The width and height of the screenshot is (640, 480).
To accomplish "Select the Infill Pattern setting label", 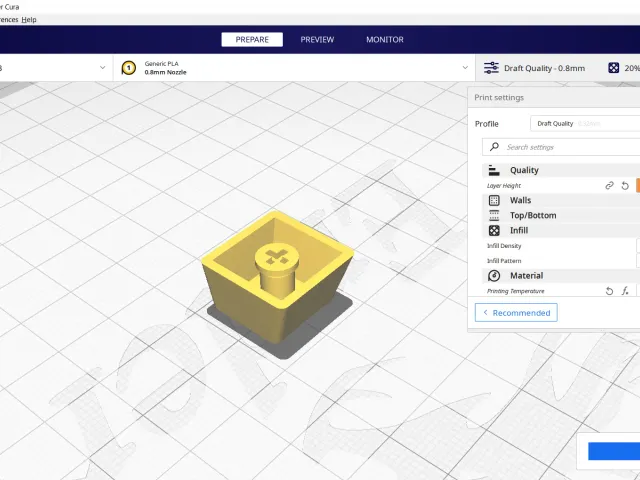I will [504, 261].
